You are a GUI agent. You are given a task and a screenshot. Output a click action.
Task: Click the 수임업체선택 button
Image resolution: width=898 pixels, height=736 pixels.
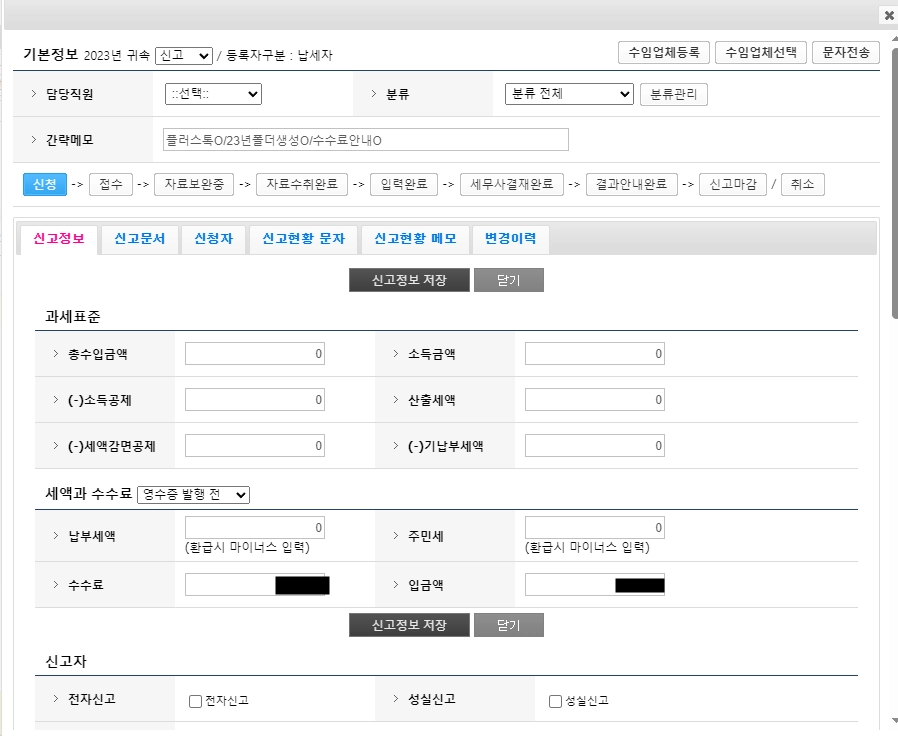pyautogui.click(x=761, y=53)
